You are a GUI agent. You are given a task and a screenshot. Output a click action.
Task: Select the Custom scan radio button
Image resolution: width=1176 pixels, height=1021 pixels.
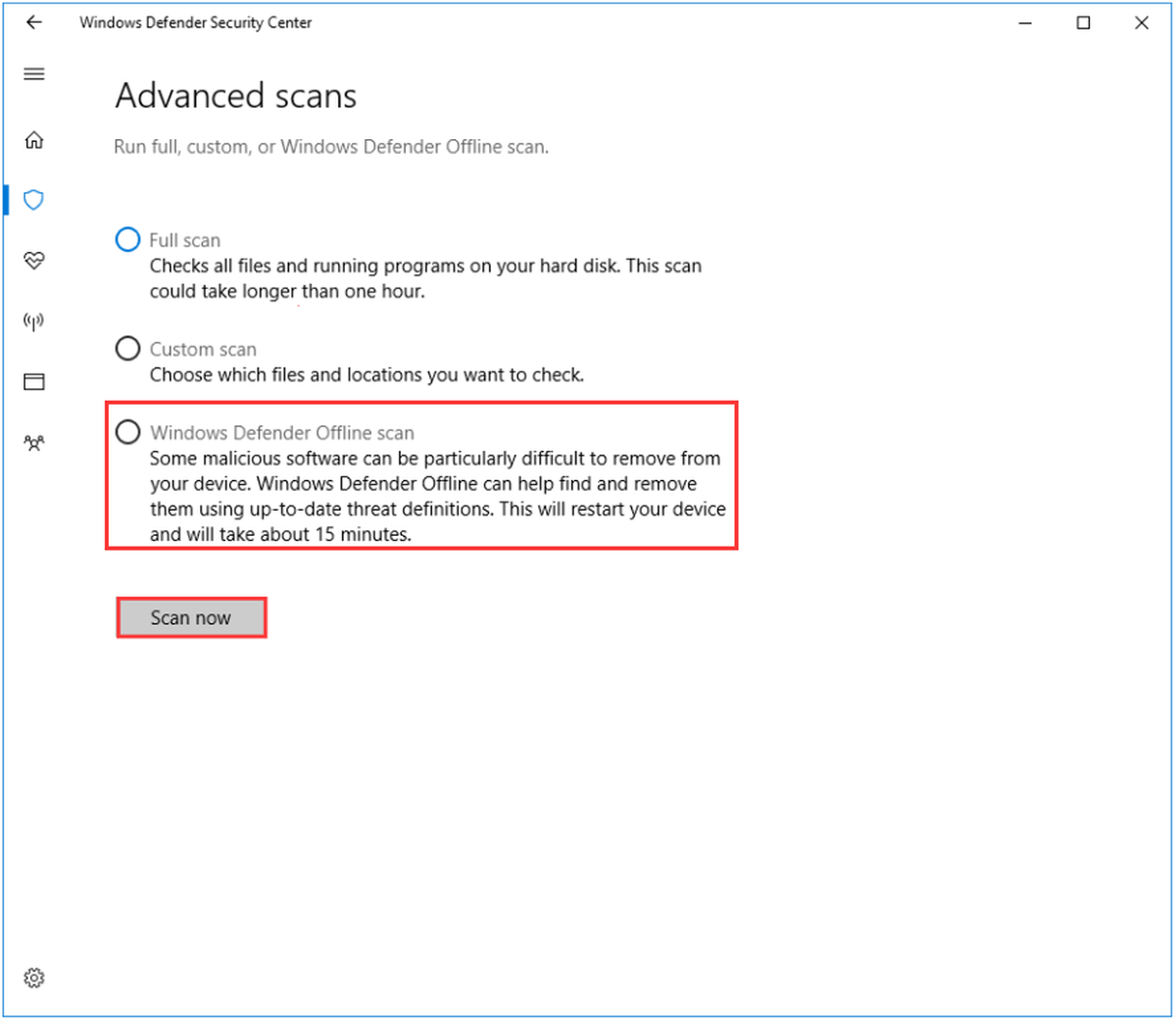click(x=128, y=348)
